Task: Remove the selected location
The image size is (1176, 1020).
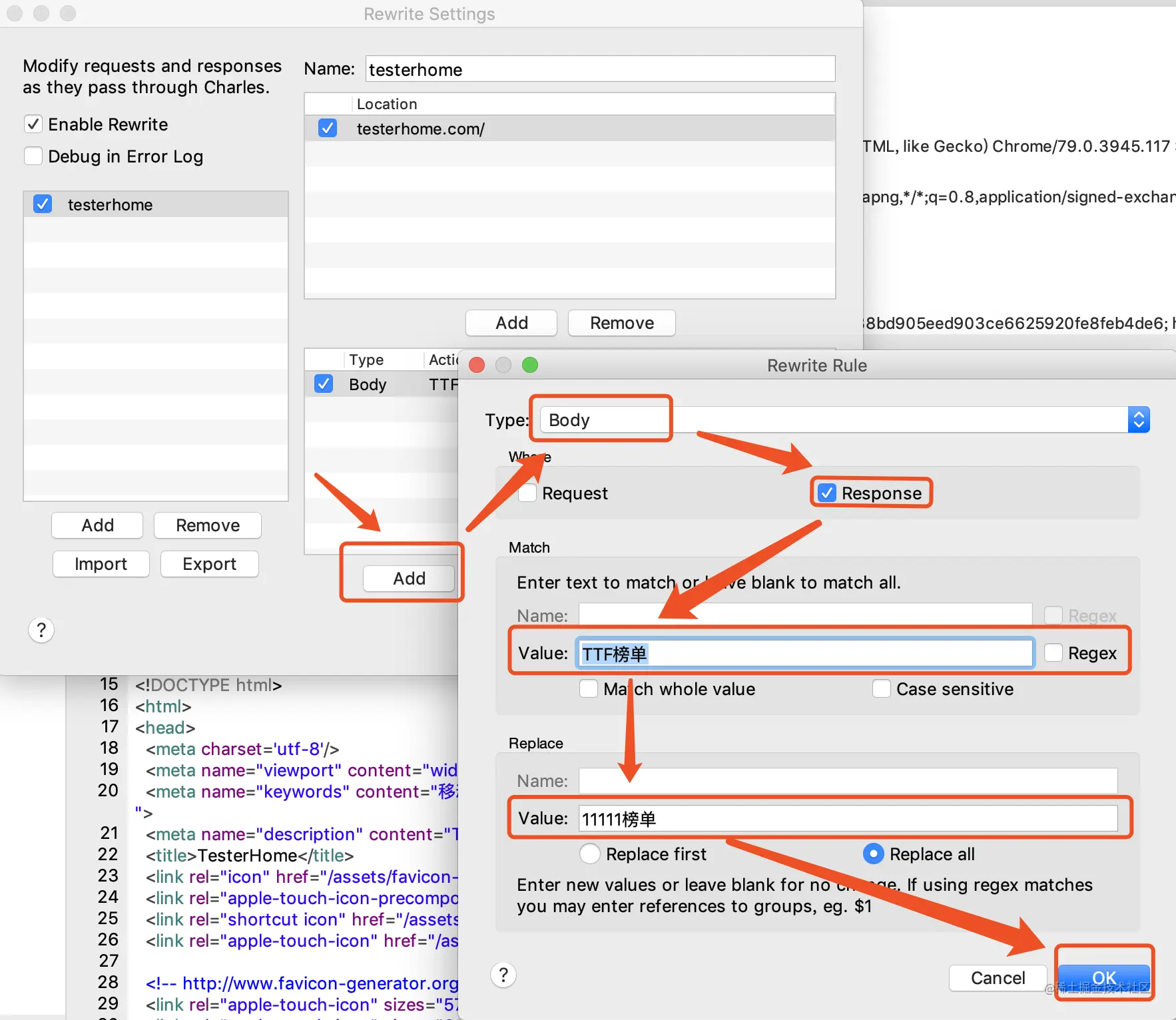Action: [x=622, y=323]
